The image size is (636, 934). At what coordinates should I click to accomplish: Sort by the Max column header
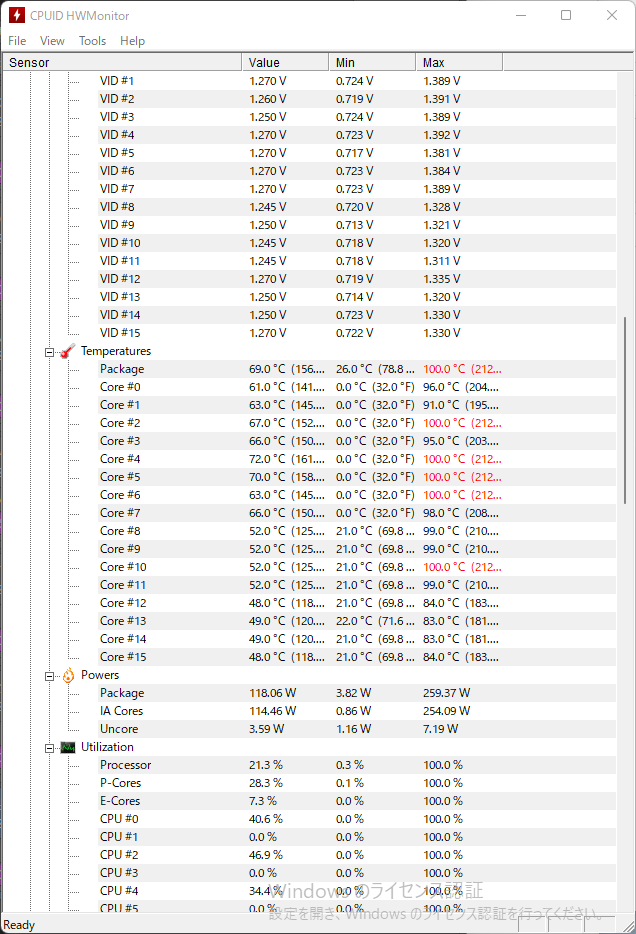click(x=458, y=62)
